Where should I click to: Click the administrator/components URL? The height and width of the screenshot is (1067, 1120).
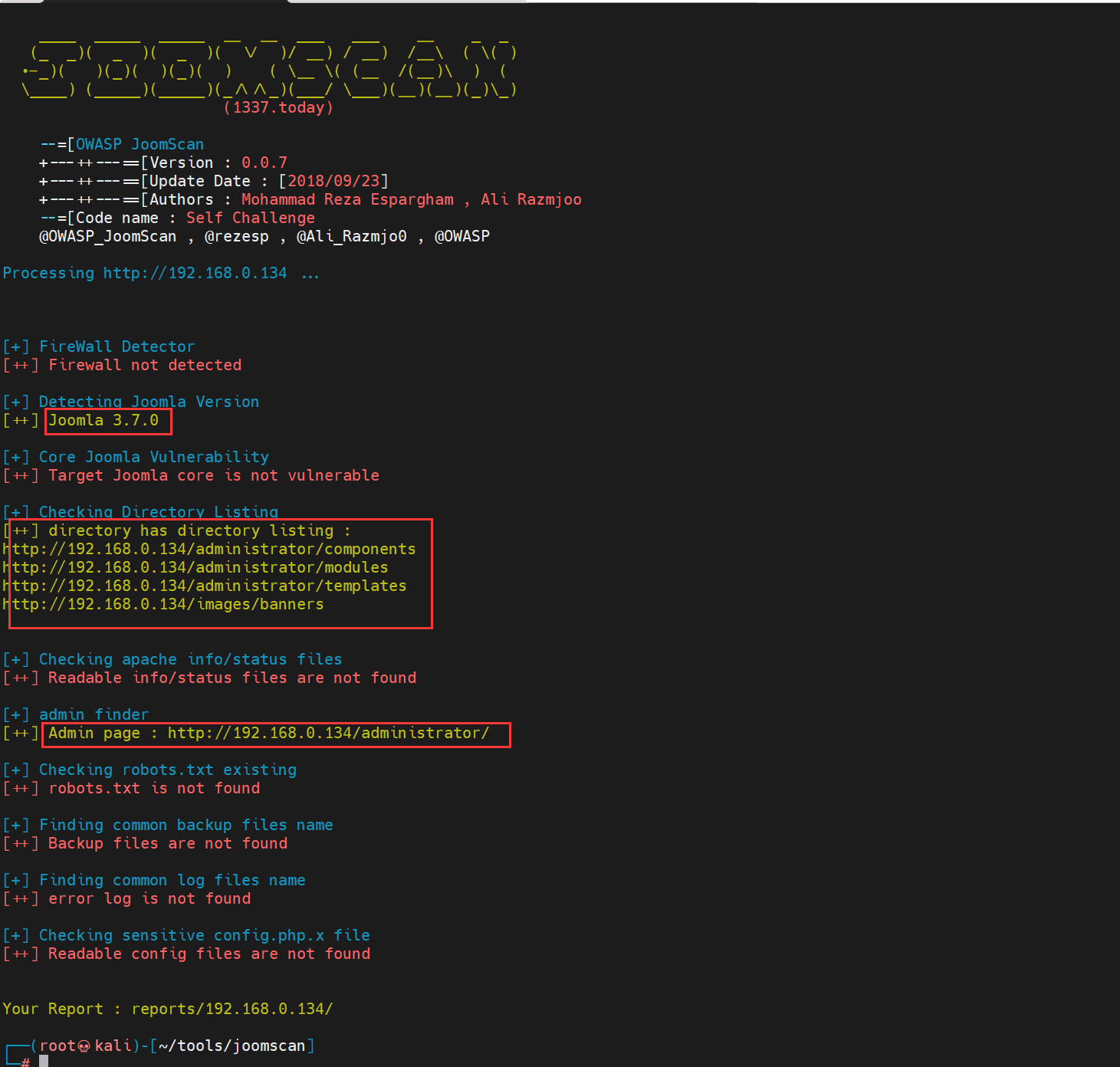[x=209, y=549]
